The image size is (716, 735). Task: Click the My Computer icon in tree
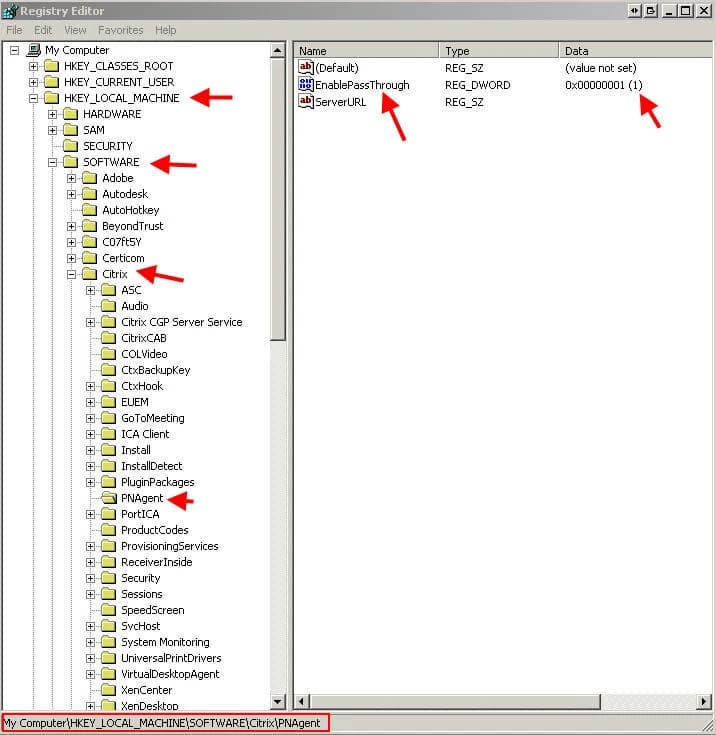click(34, 50)
